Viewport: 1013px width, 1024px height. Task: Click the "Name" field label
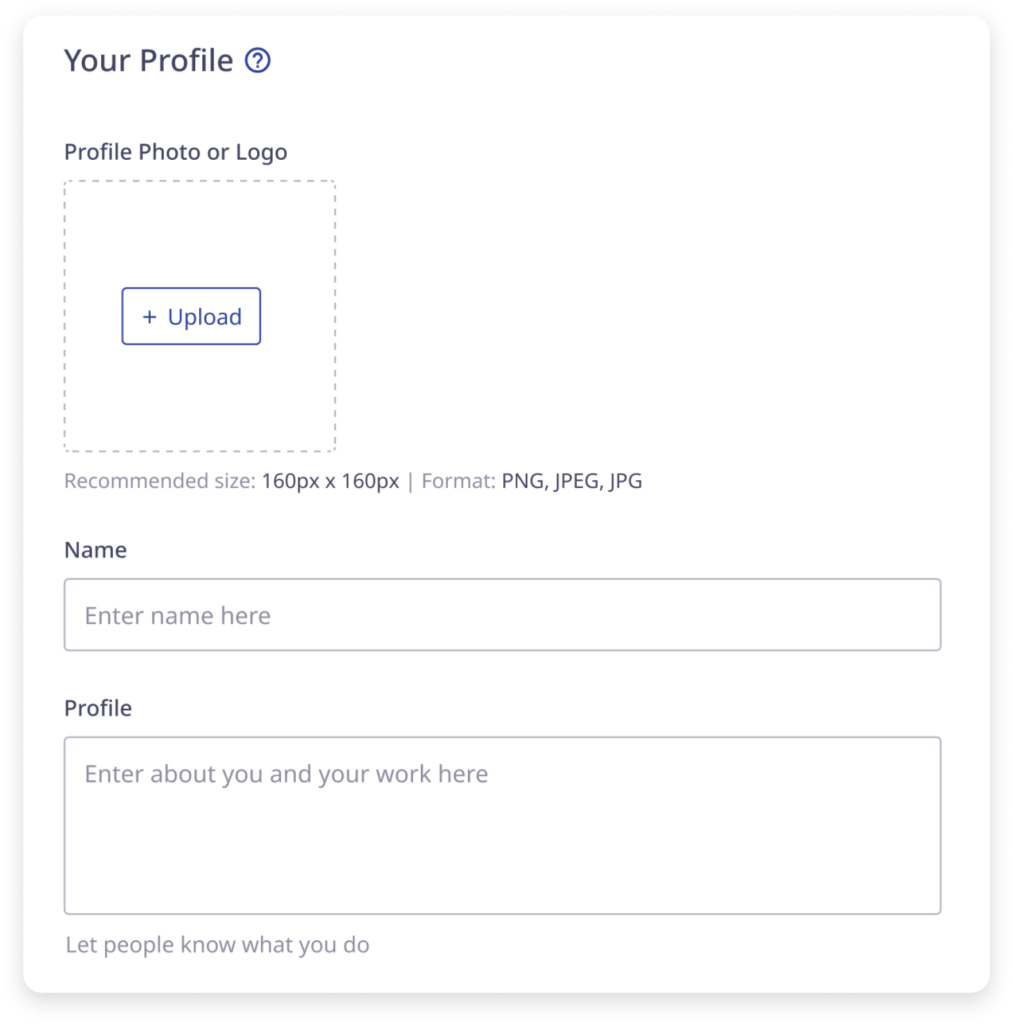(95, 550)
